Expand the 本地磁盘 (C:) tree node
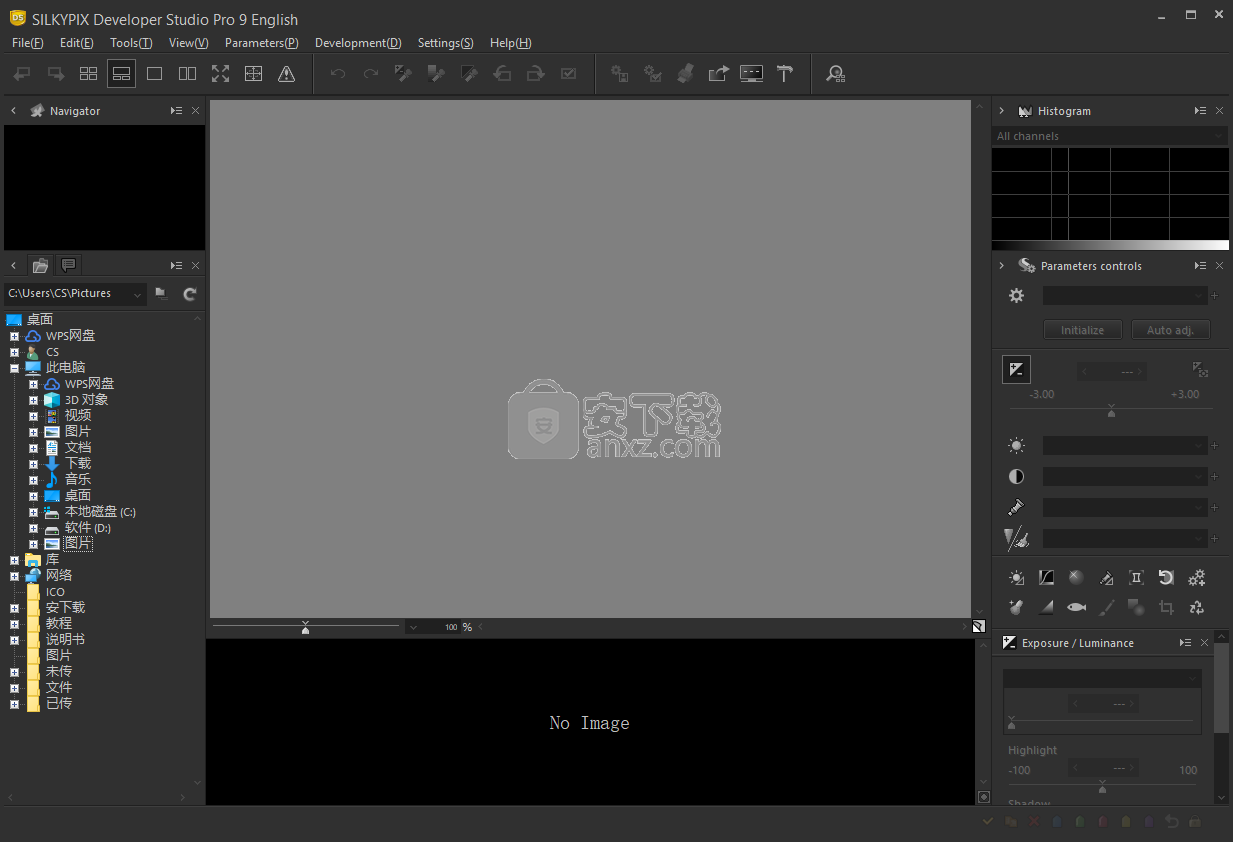Viewport: 1233px width, 842px height. [33, 512]
